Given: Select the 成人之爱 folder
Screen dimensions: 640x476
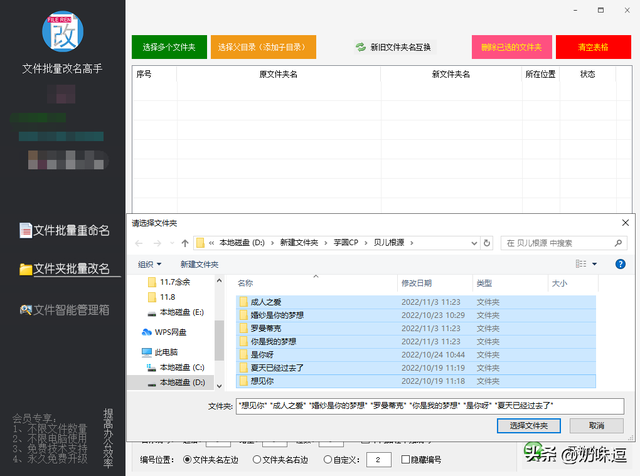Looking at the screenshot, I should (416, 302).
